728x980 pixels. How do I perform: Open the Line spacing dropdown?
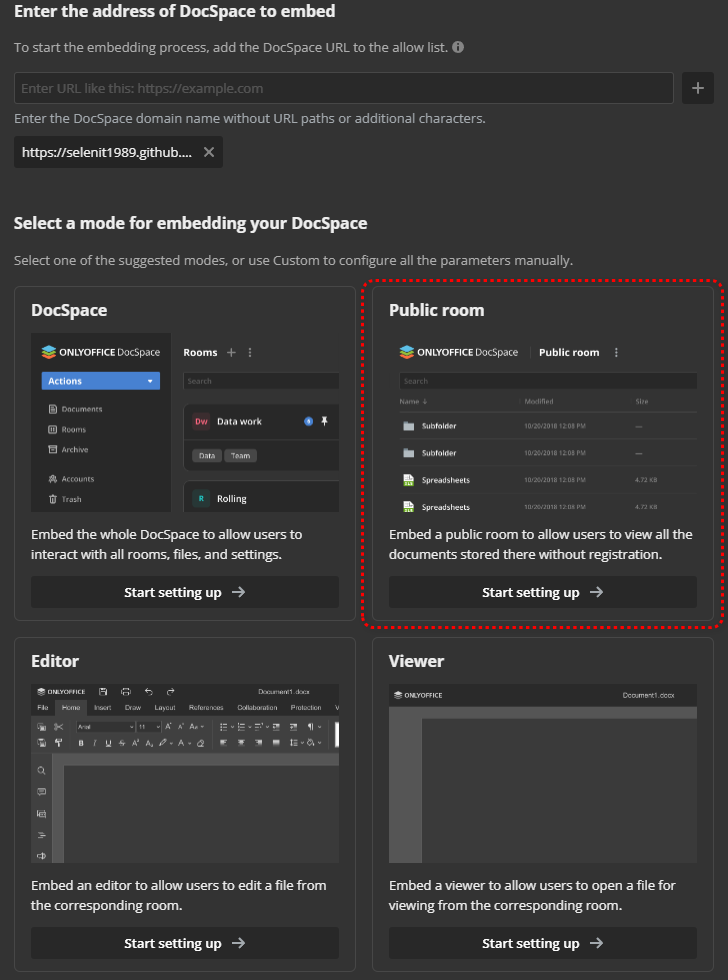pyautogui.click(x=297, y=743)
